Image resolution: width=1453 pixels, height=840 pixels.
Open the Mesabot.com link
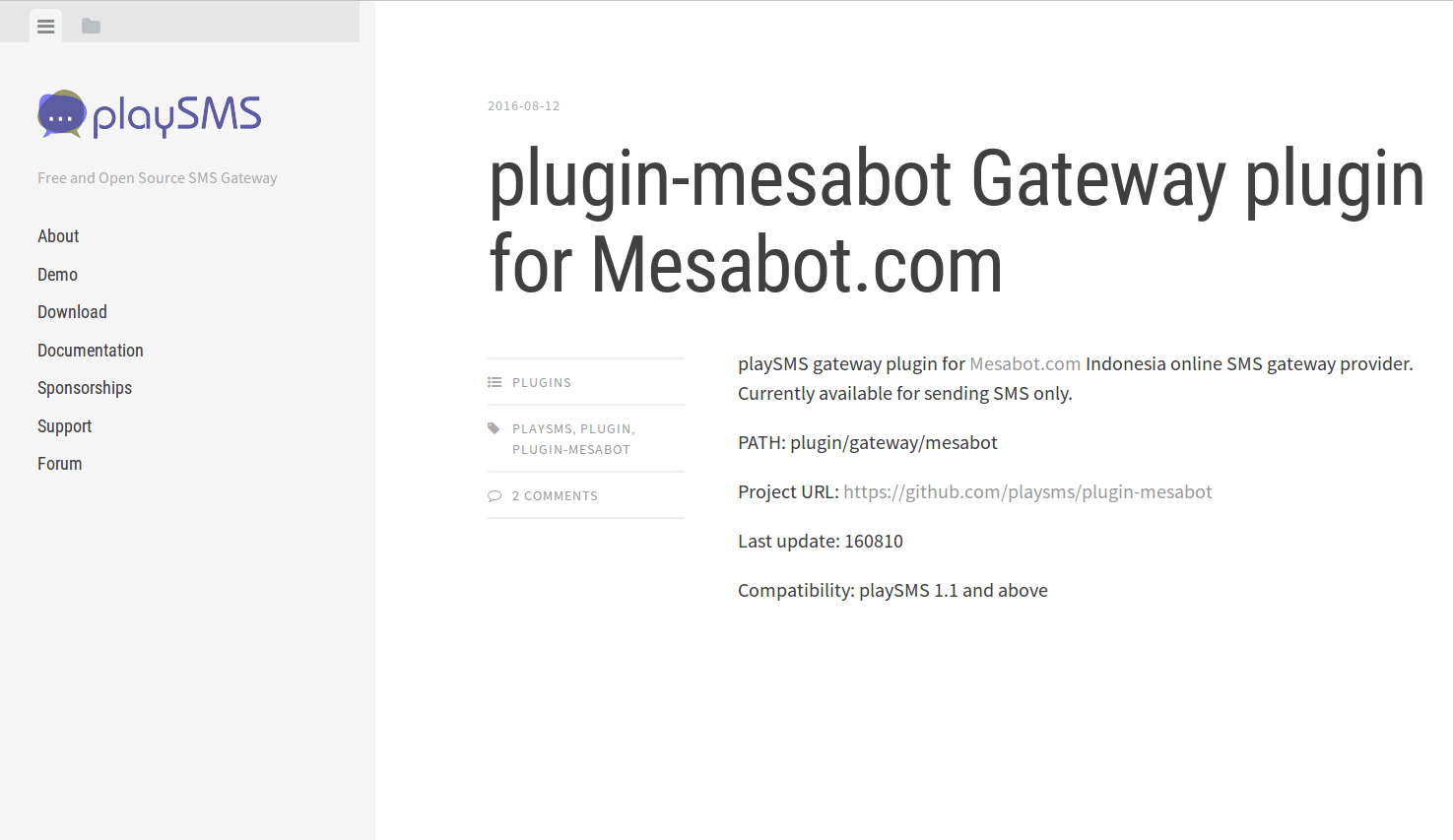point(1024,364)
